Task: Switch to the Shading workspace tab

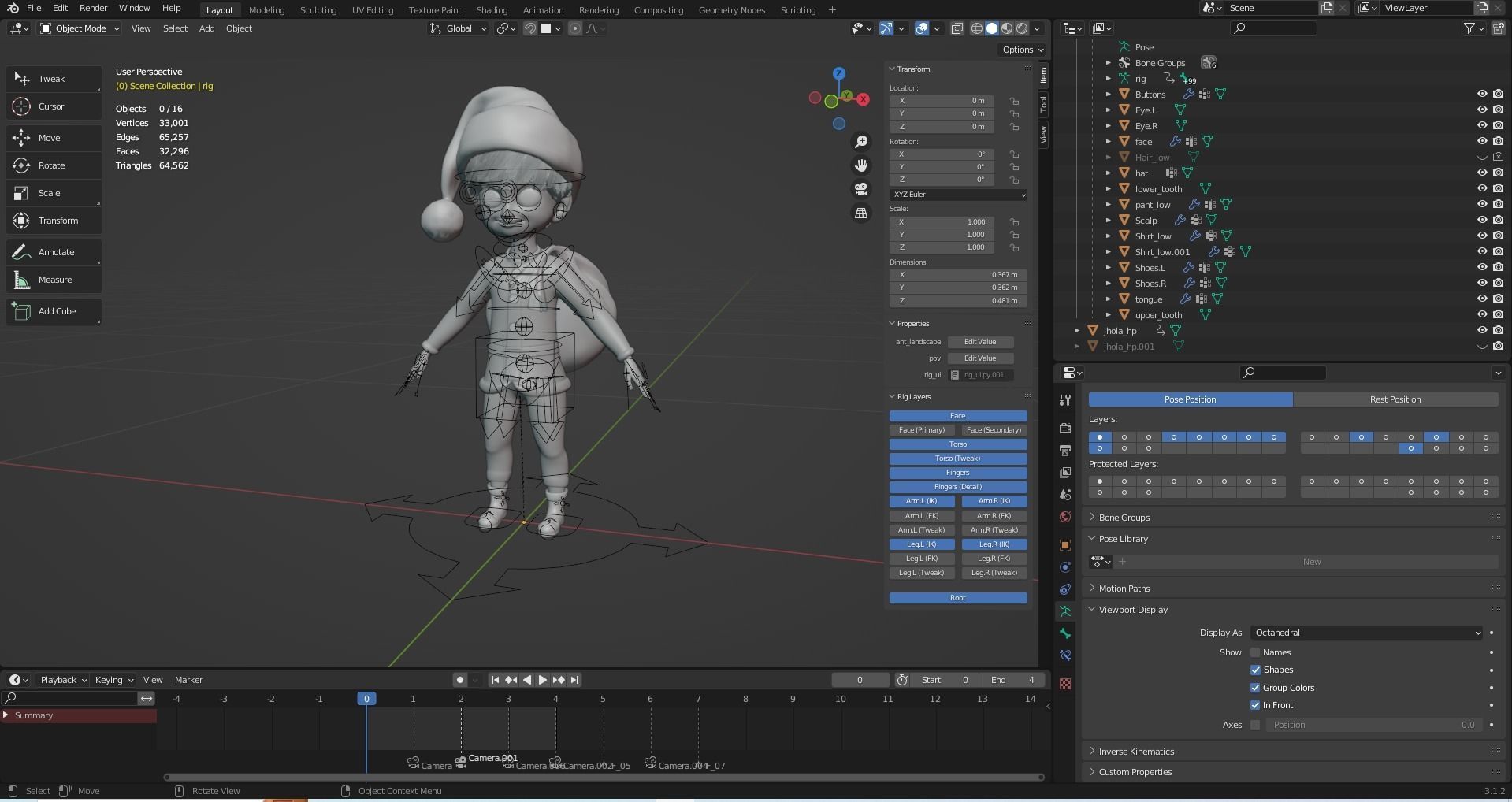Action: pyautogui.click(x=492, y=10)
